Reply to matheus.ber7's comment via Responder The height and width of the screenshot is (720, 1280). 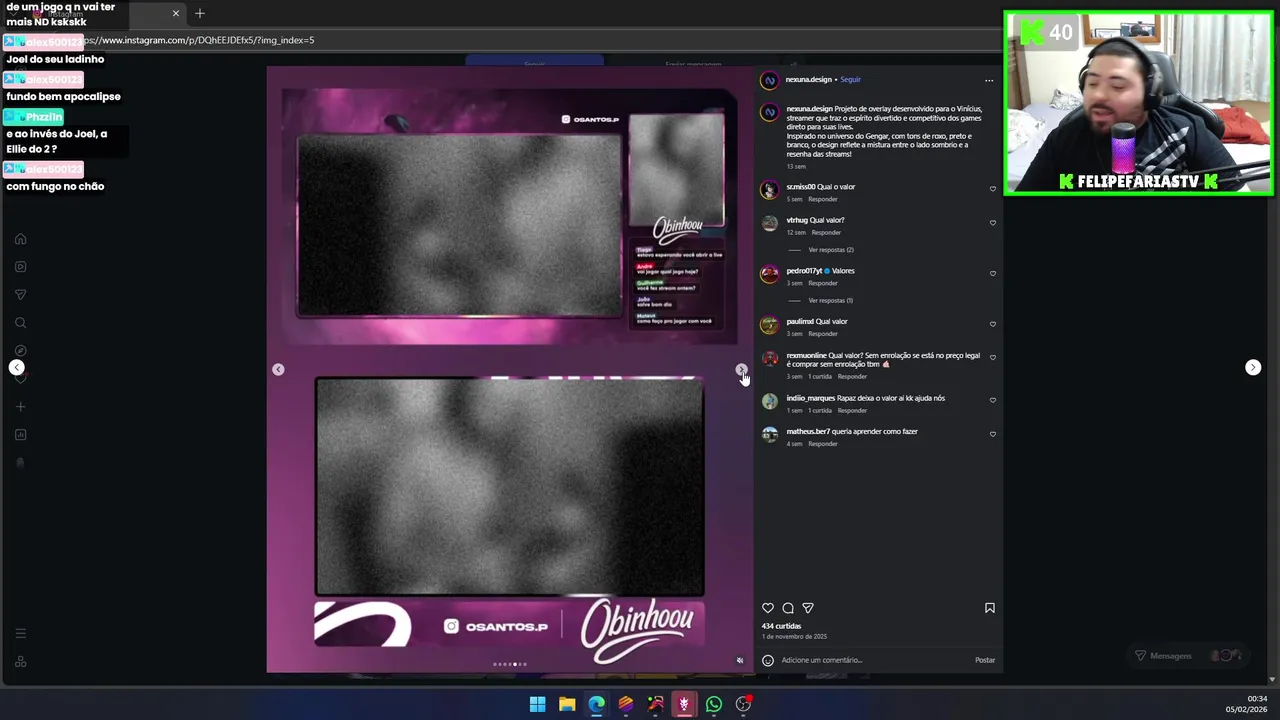coord(823,443)
